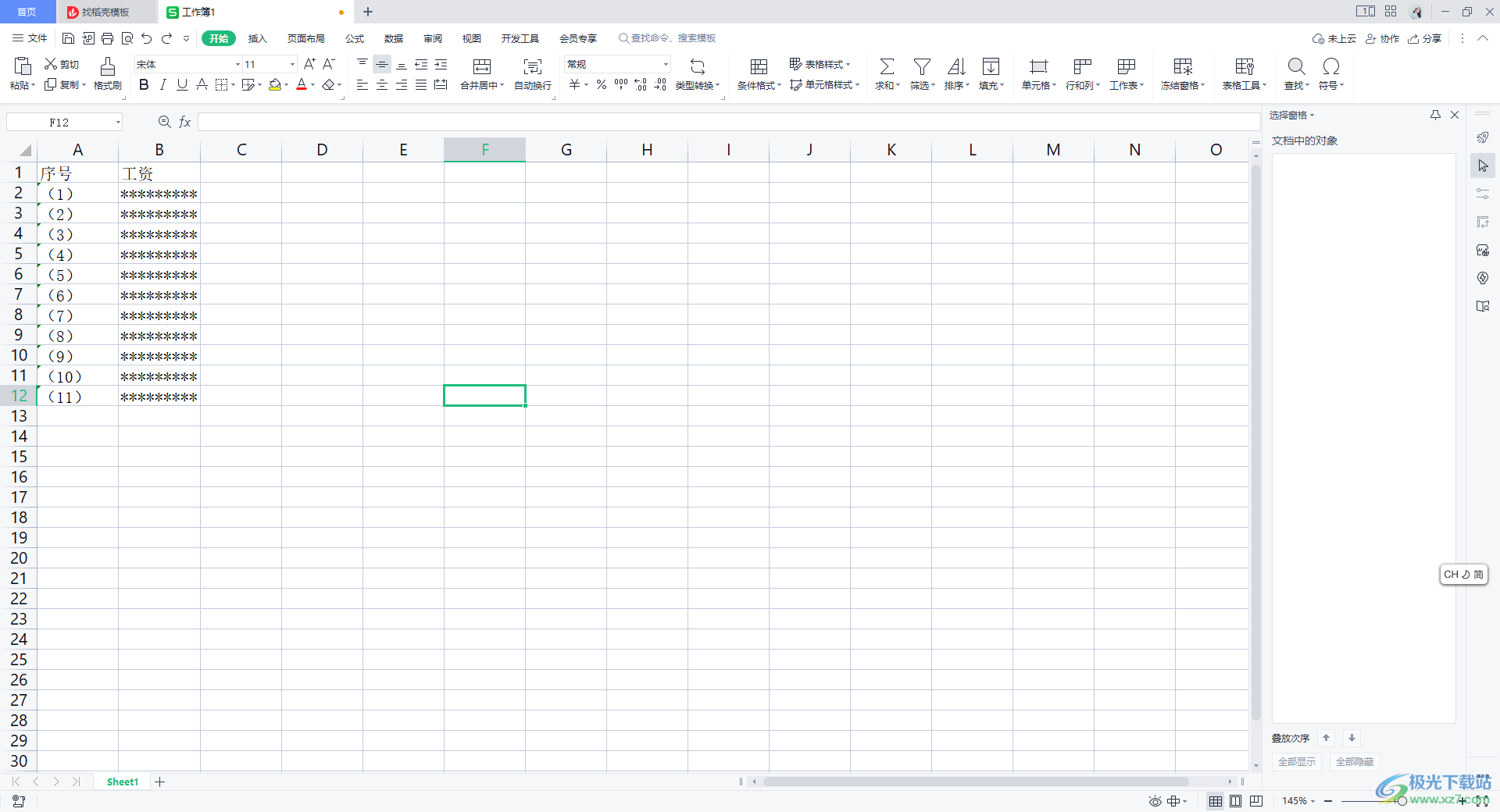Toggle center horizontal alignment
1500x812 pixels.
click(x=382, y=84)
